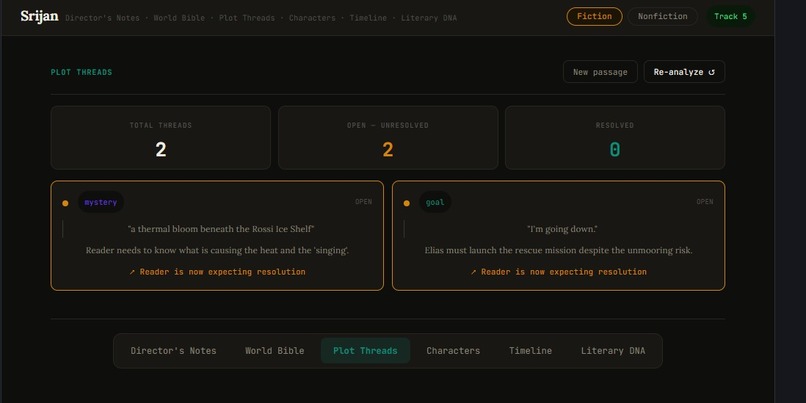Open Director's Notes in top navigation
The width and height of the screenshot is (806, 403).
click(x=102, y=18)
